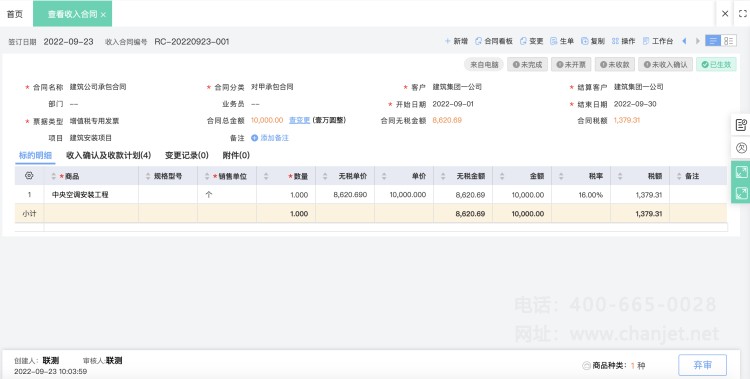
Task: Switch to the detail card layout icon
Action: (728, 41)
